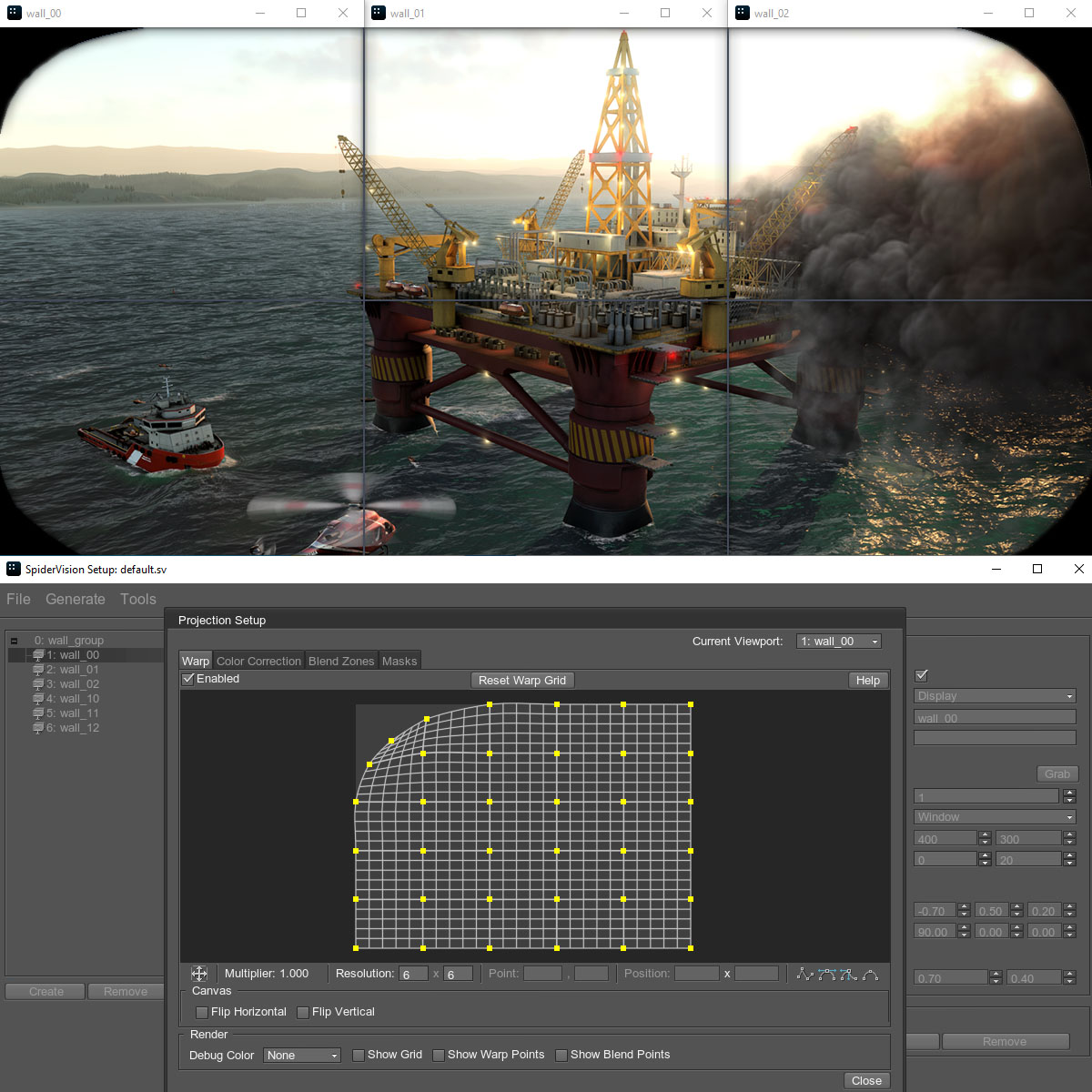Disable the warp Enabled checkbox
The width and height of the screenshot is (1092, 1092).
pyautogui.click(x=188, y=679)
